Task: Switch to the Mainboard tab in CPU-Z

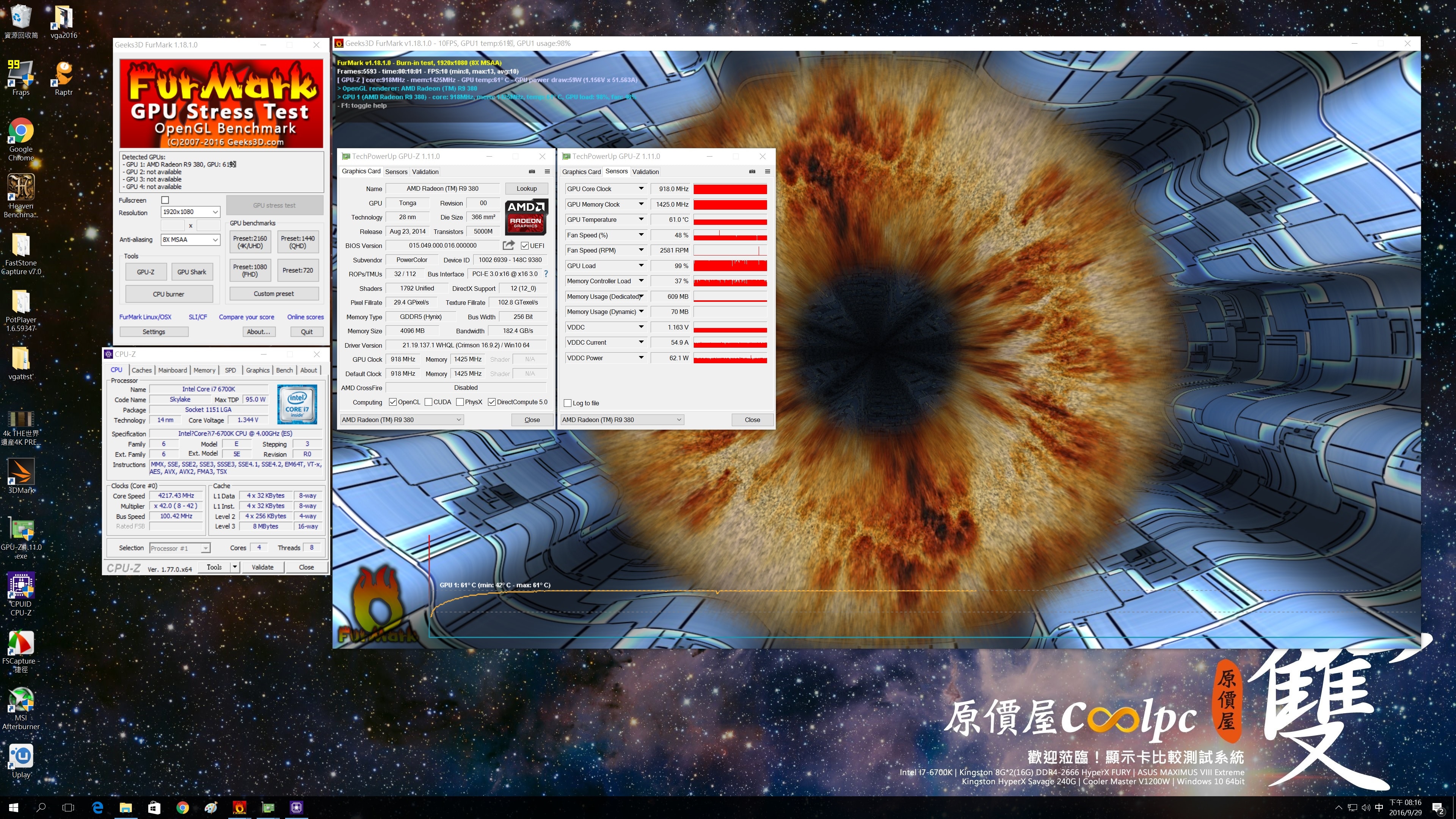Action: click(173, 370)
